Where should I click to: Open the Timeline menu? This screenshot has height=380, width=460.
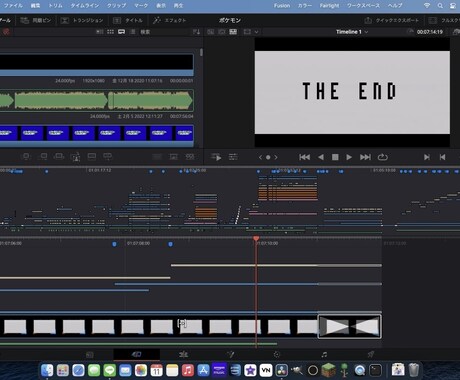[x=85, y=6]
